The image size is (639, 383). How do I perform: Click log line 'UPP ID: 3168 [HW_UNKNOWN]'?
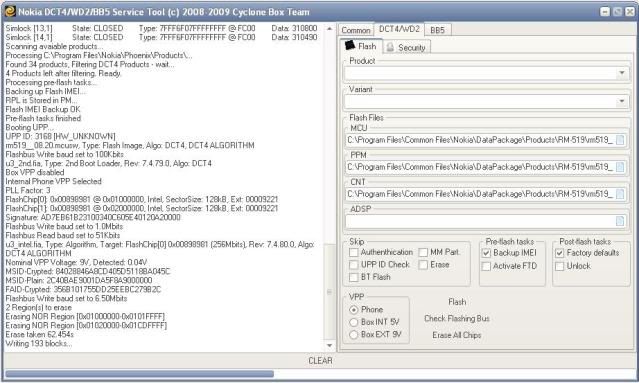[60, 136]
